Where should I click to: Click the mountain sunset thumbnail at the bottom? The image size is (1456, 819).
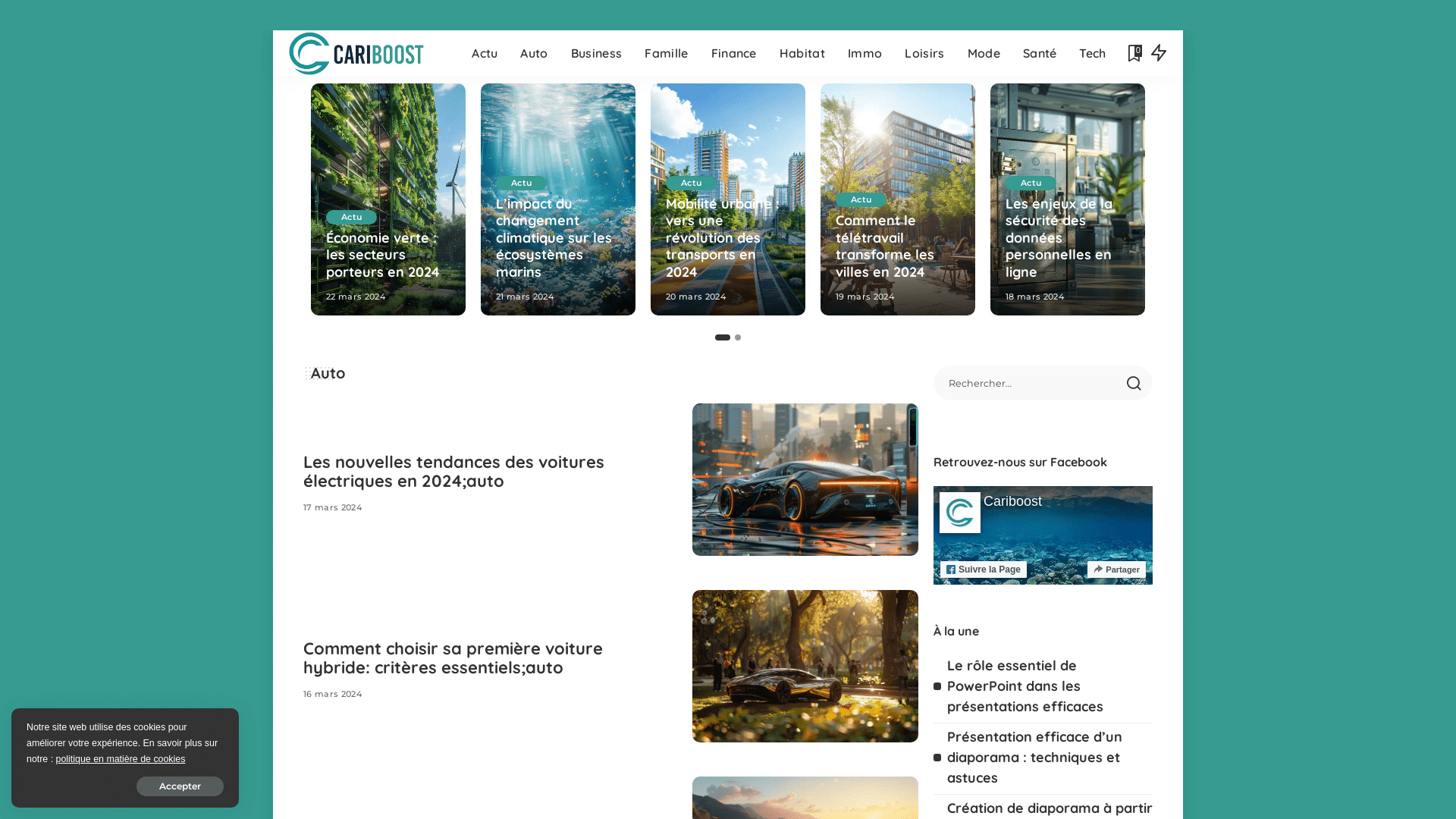(x=805, y=798)
